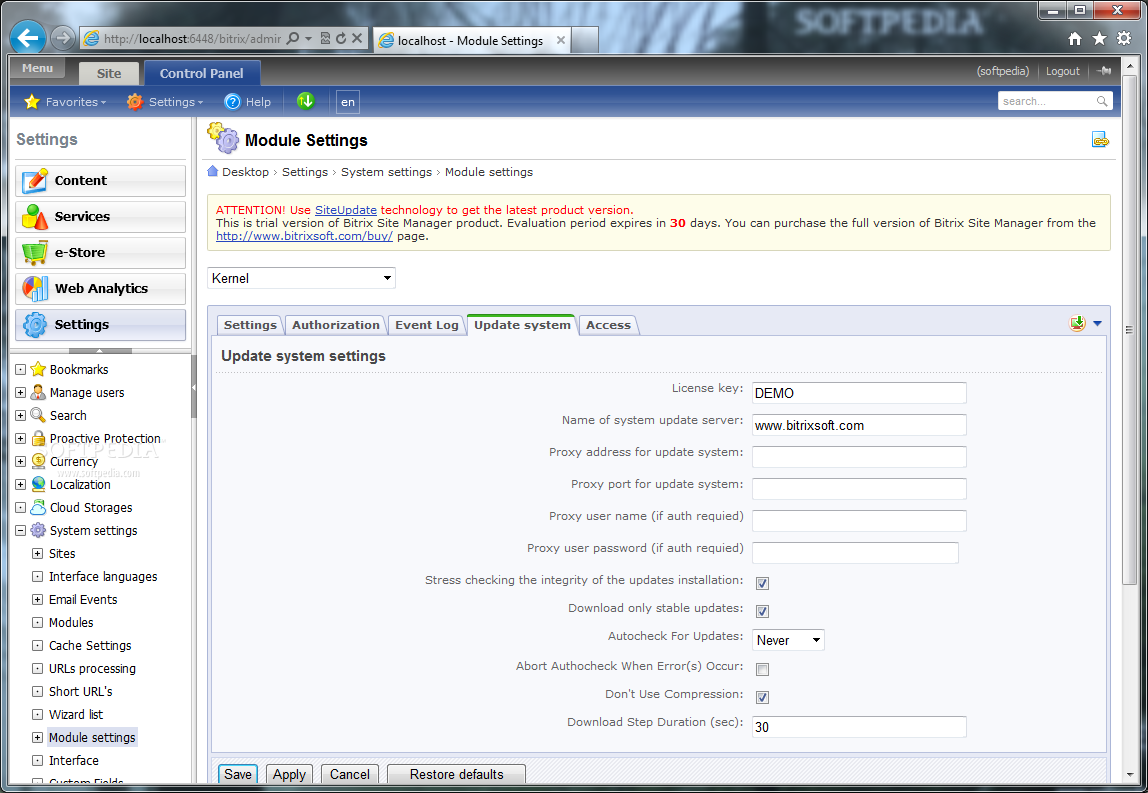Open the Menu button at top left

37,68
